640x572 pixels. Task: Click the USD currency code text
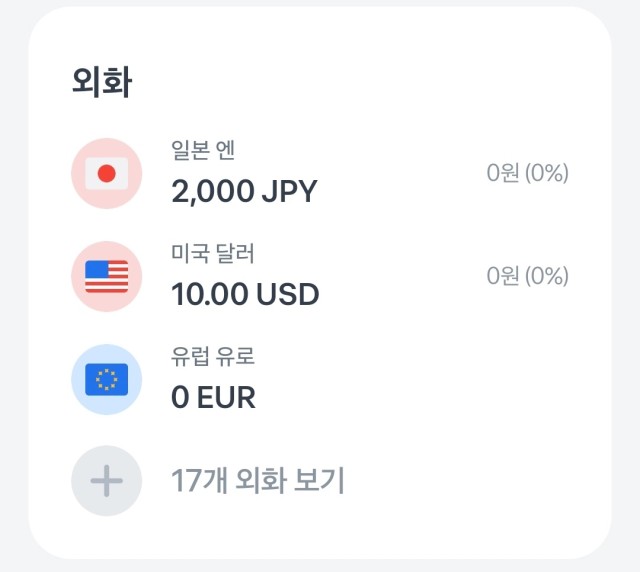click(288, 294)
